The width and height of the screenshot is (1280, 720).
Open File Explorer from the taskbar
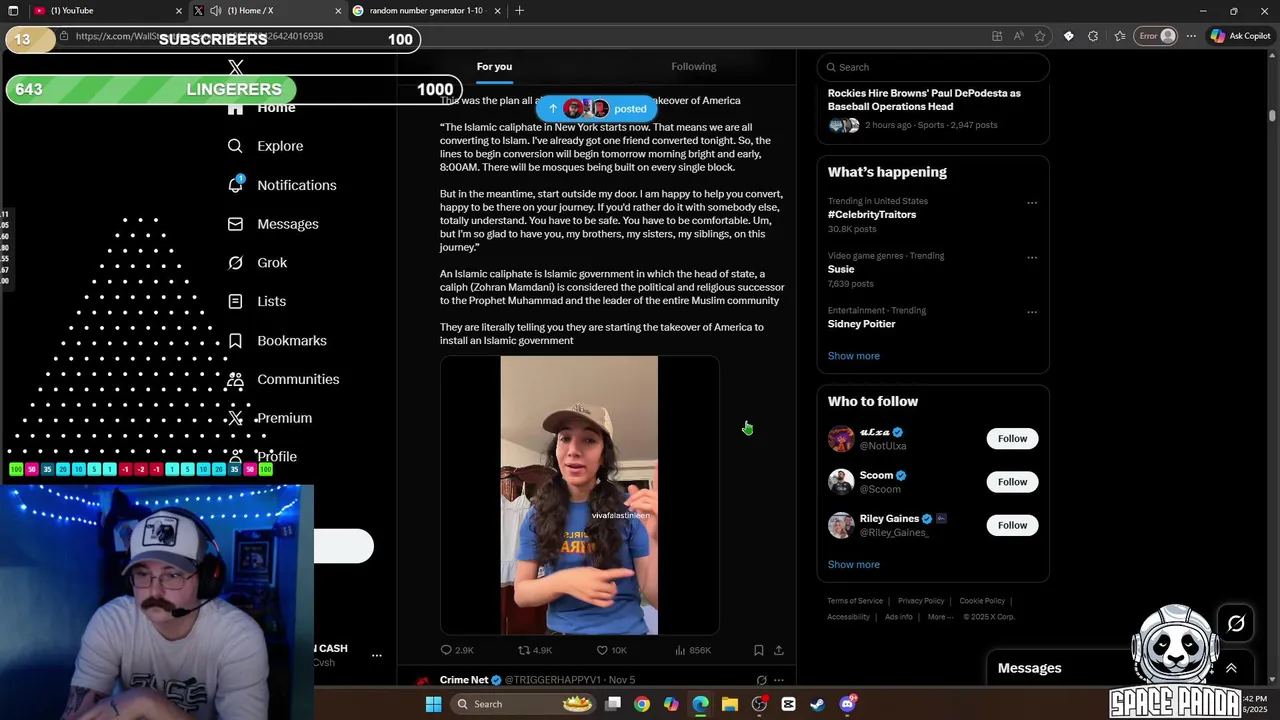(730, 704)
